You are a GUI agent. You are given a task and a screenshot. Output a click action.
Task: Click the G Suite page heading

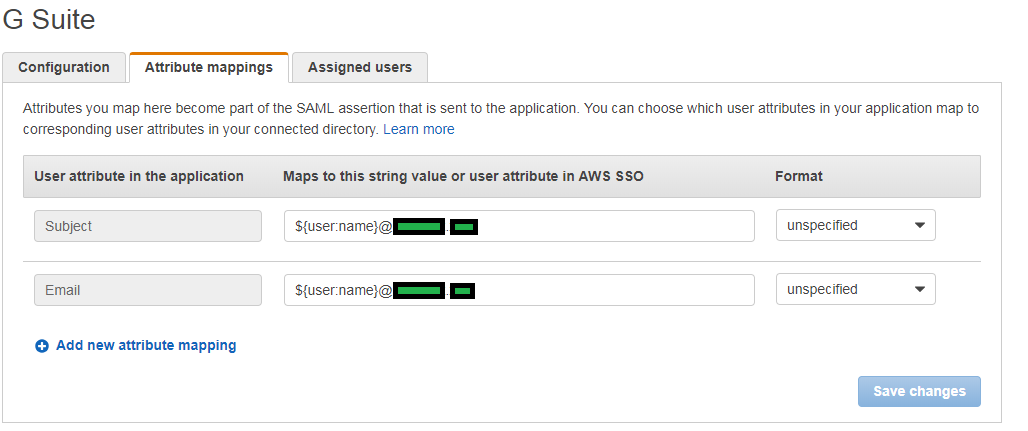point(49,19)
